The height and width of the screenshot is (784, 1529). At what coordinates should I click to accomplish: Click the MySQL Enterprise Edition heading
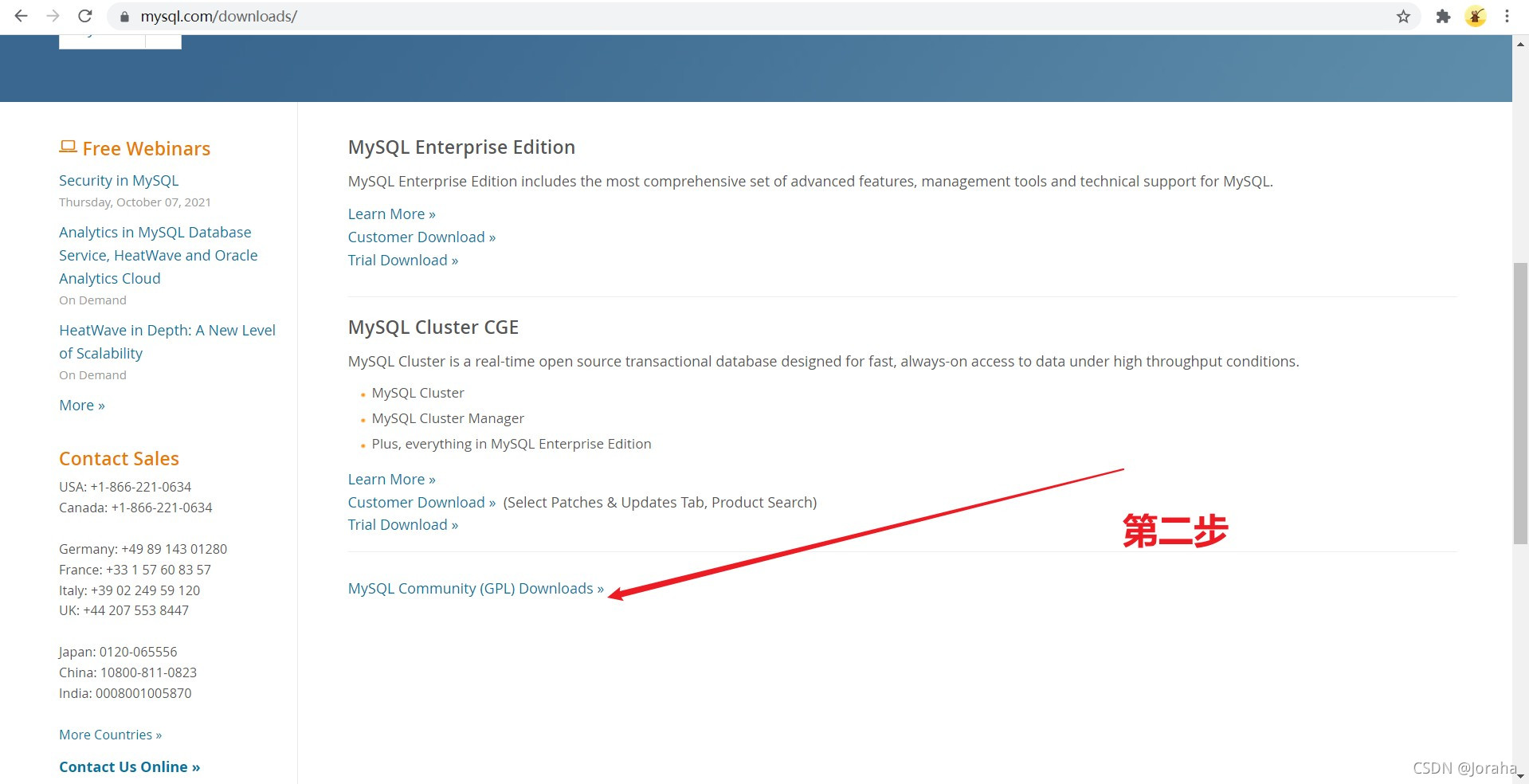coord(461,147)
